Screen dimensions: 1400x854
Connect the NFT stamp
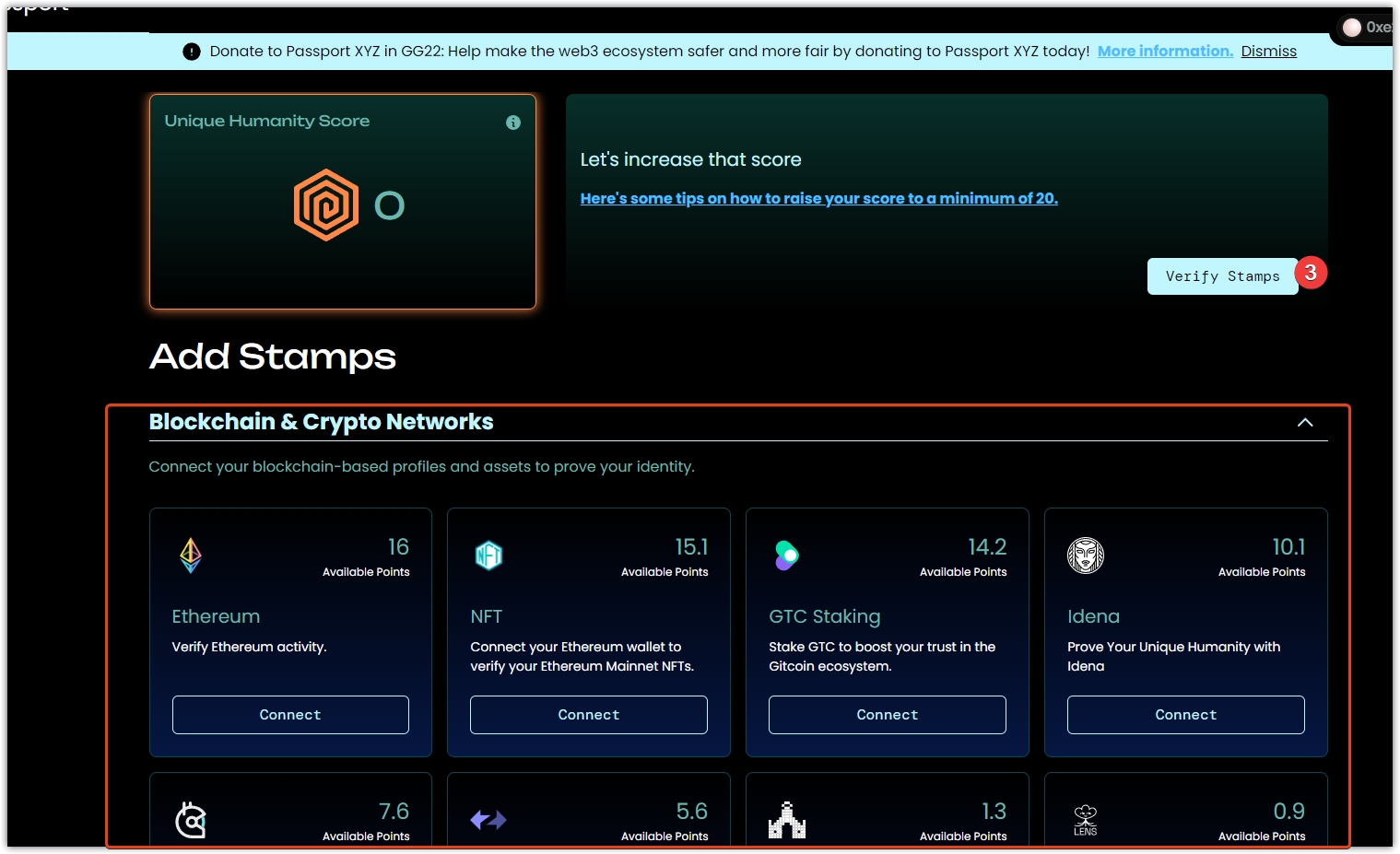pyautogui.click(x=589, y=715)
